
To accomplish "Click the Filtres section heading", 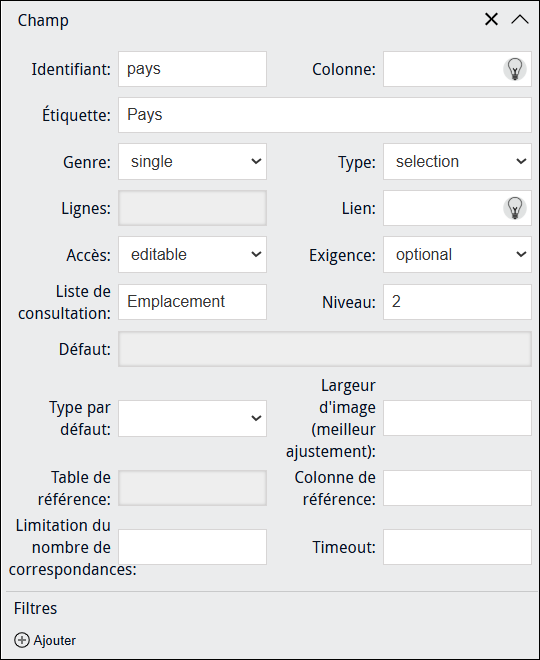I will (35, 608).
